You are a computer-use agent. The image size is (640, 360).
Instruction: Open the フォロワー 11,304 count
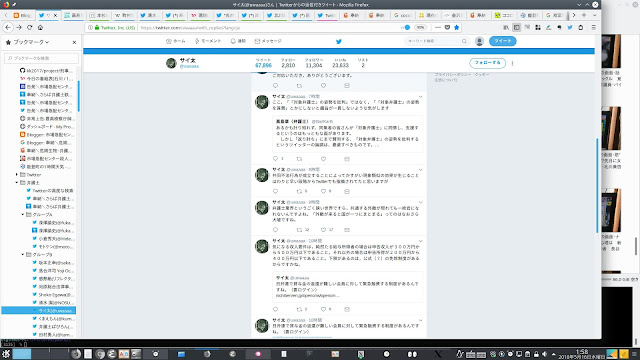pyautogui.click(x=313, y=63)
